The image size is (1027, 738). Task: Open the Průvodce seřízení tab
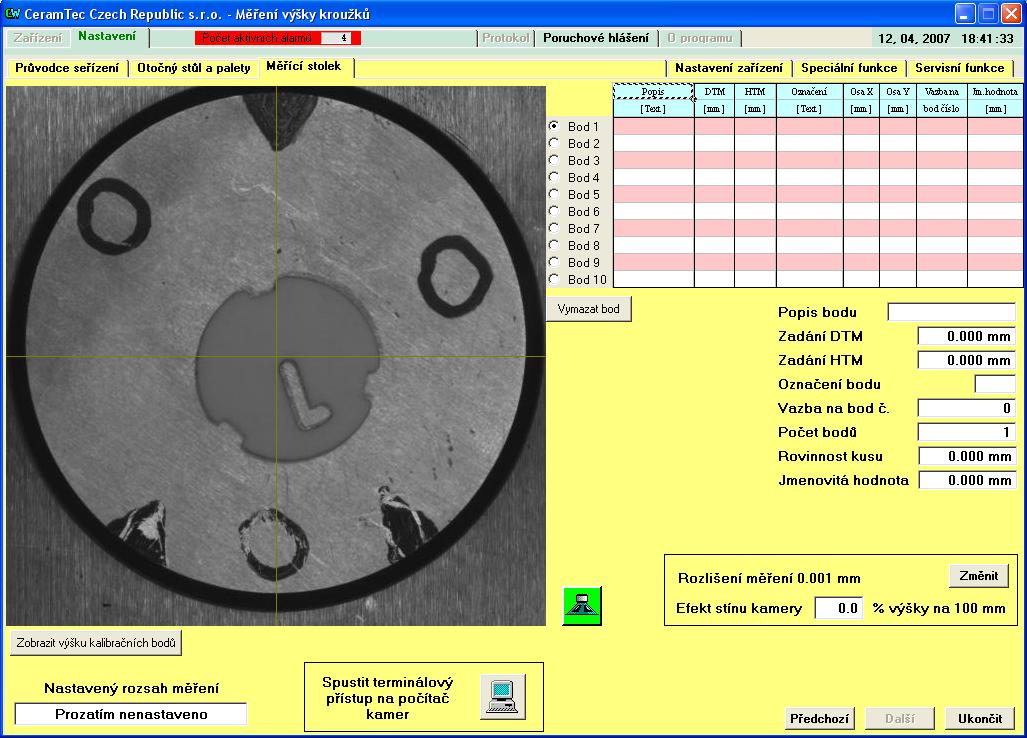coord(67,68)
